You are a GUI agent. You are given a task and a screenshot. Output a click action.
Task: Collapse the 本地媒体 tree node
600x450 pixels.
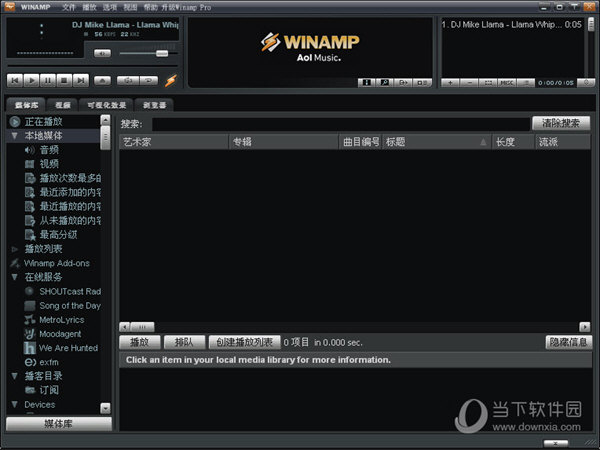(x=15, y=135)
